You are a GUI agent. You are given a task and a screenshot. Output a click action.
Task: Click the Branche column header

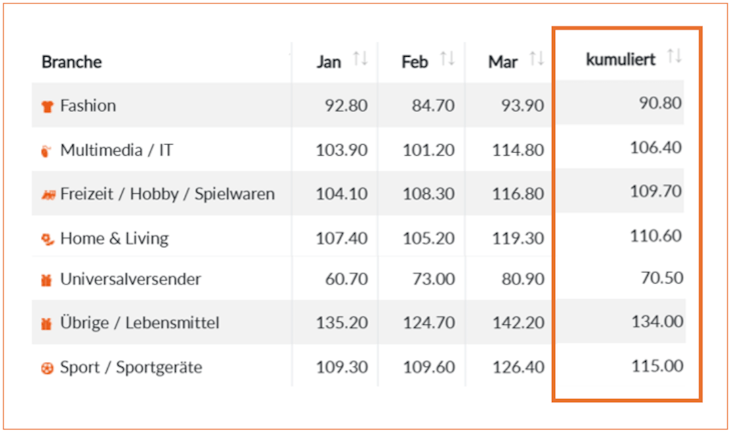(72, 62)
